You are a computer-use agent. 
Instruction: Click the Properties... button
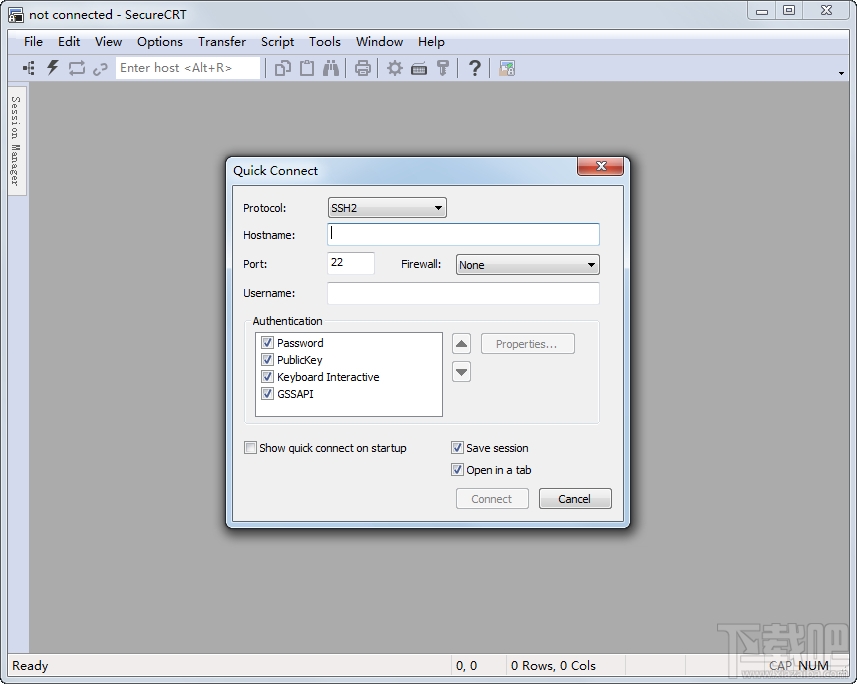[527, 344]
